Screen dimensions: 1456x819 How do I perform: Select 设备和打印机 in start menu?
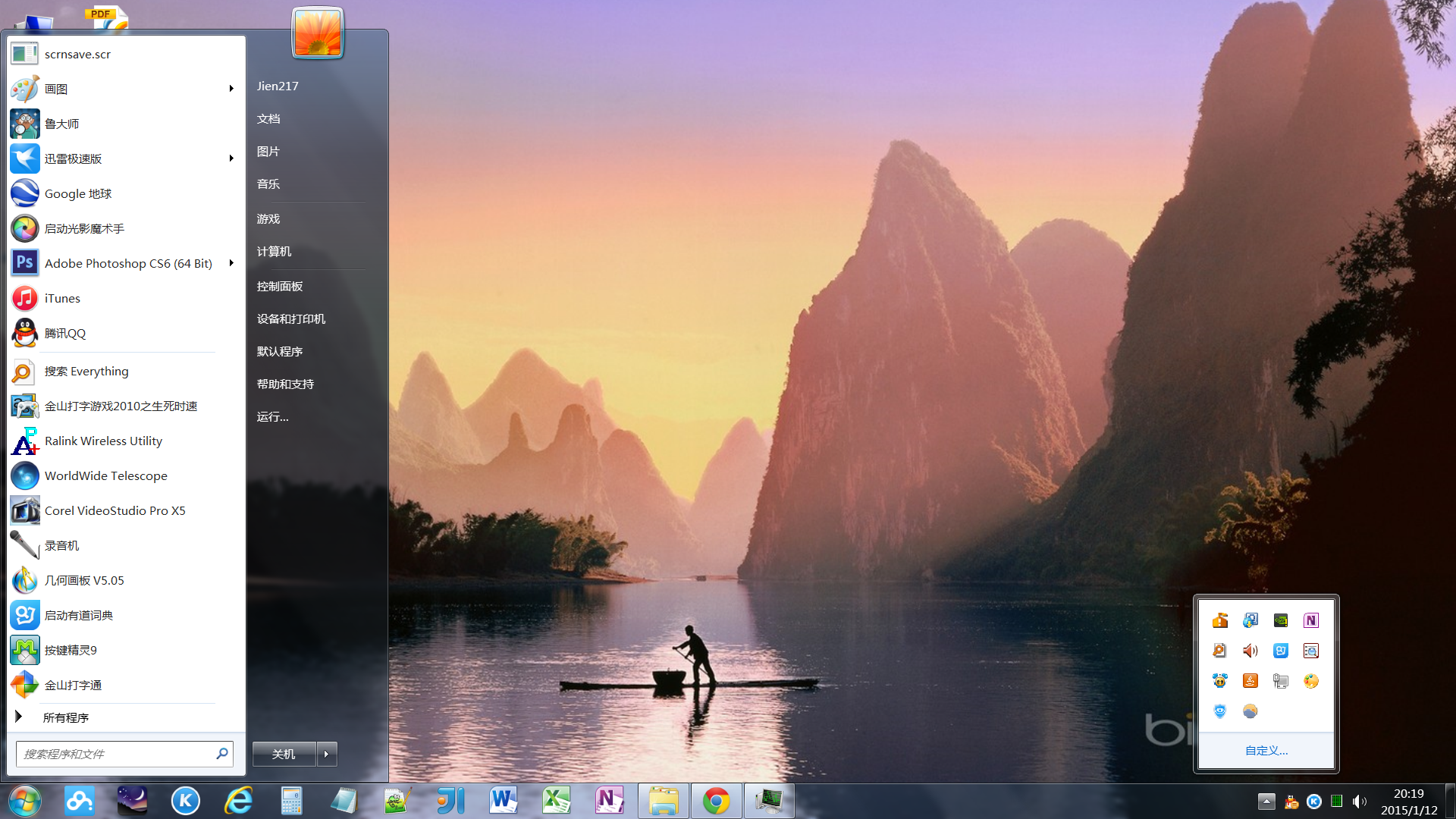point(291,318)
